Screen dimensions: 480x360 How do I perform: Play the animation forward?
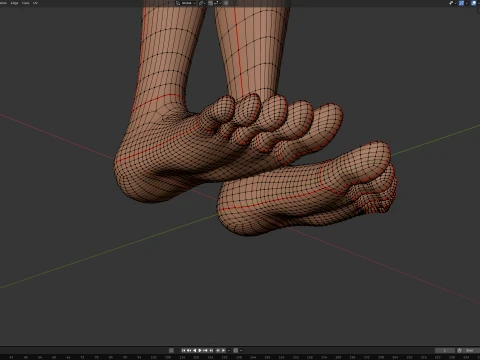tap(200, 350)
